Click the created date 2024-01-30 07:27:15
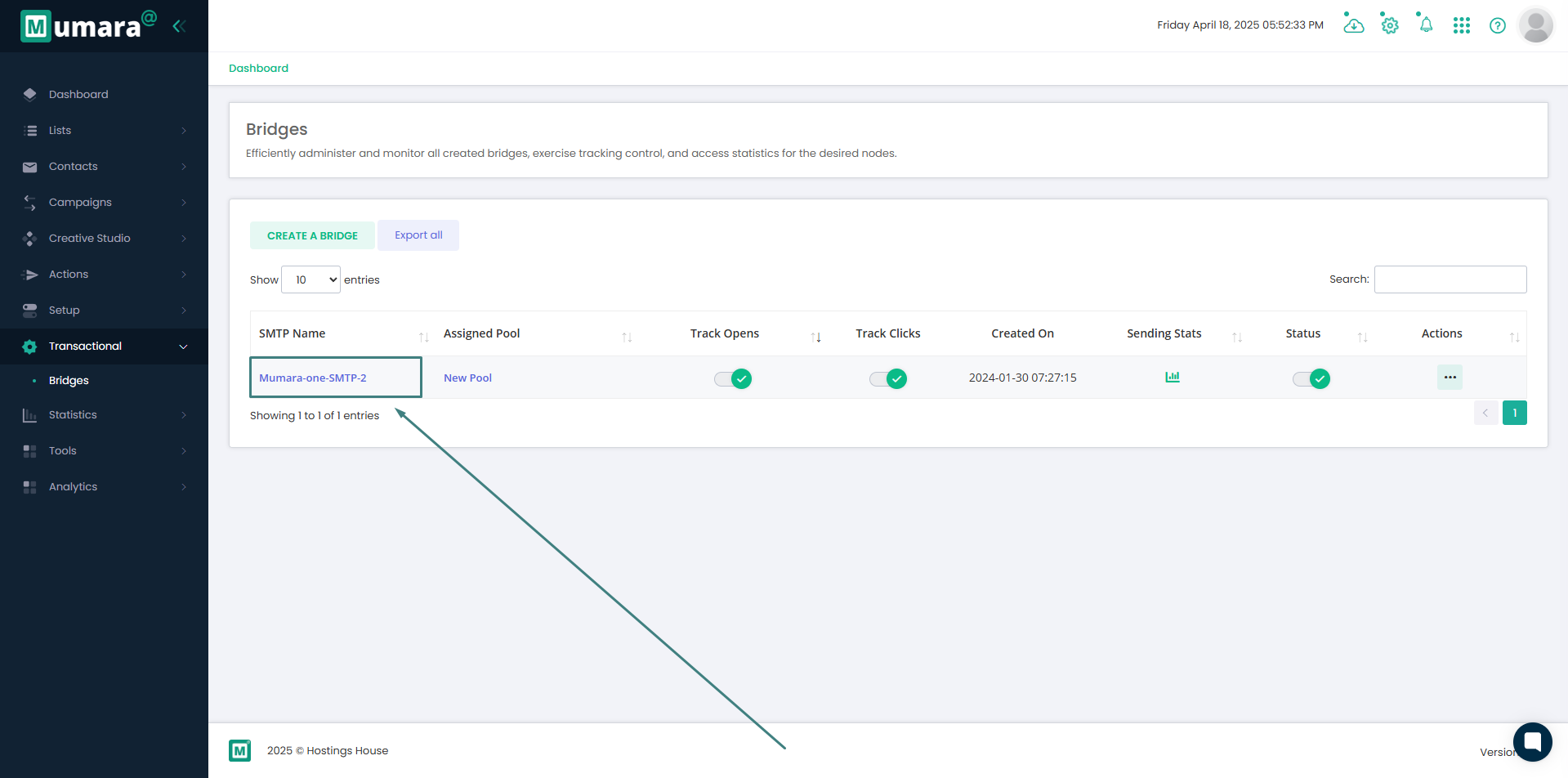Screen dimensions: 1568x778 [x=1022, y=378]
